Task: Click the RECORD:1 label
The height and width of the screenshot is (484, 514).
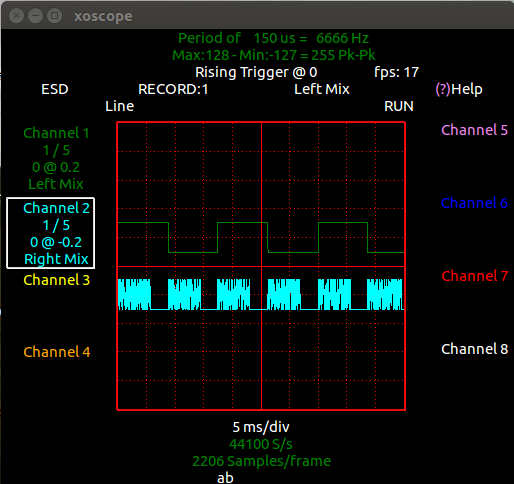Action: click(x=173, y=89)
